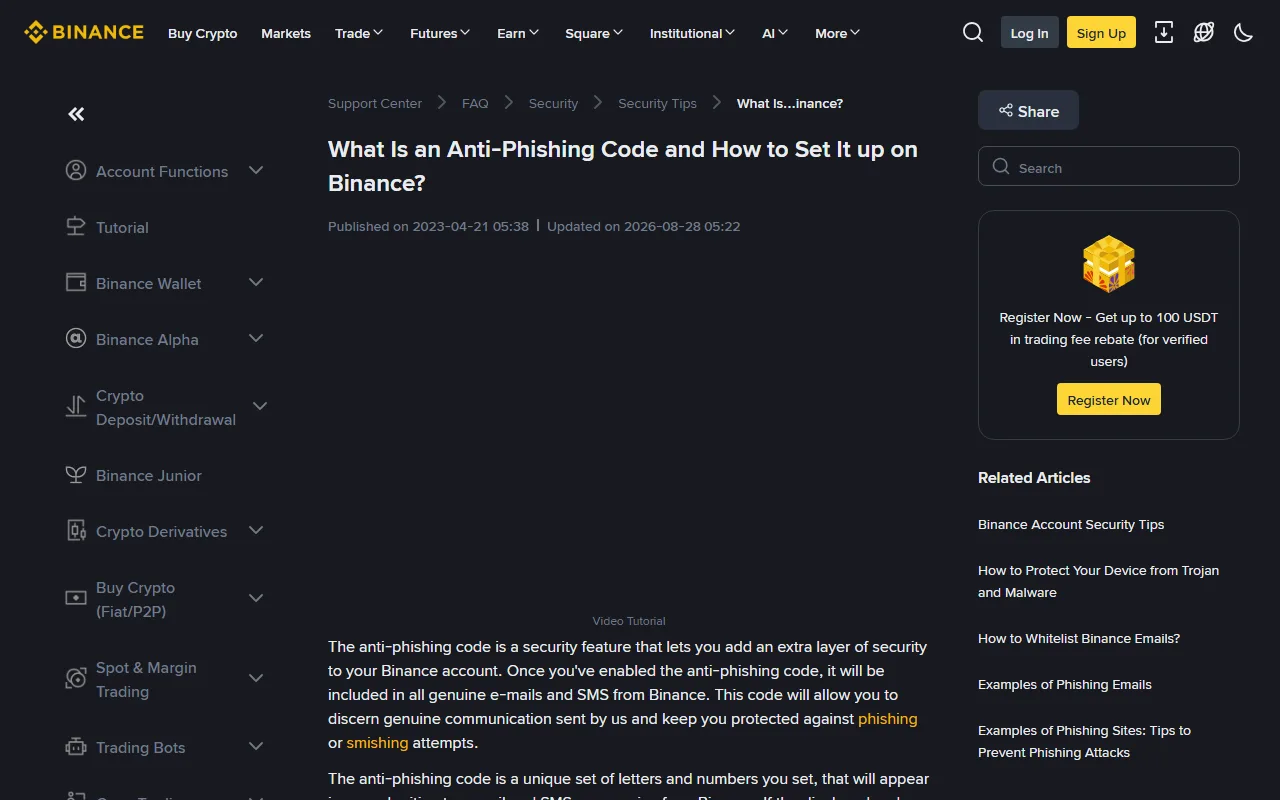Click the Updated on 2026-08-28 date text
Image resolution: width=1280 pixels, height=800 pixels.
click(644, 226)
